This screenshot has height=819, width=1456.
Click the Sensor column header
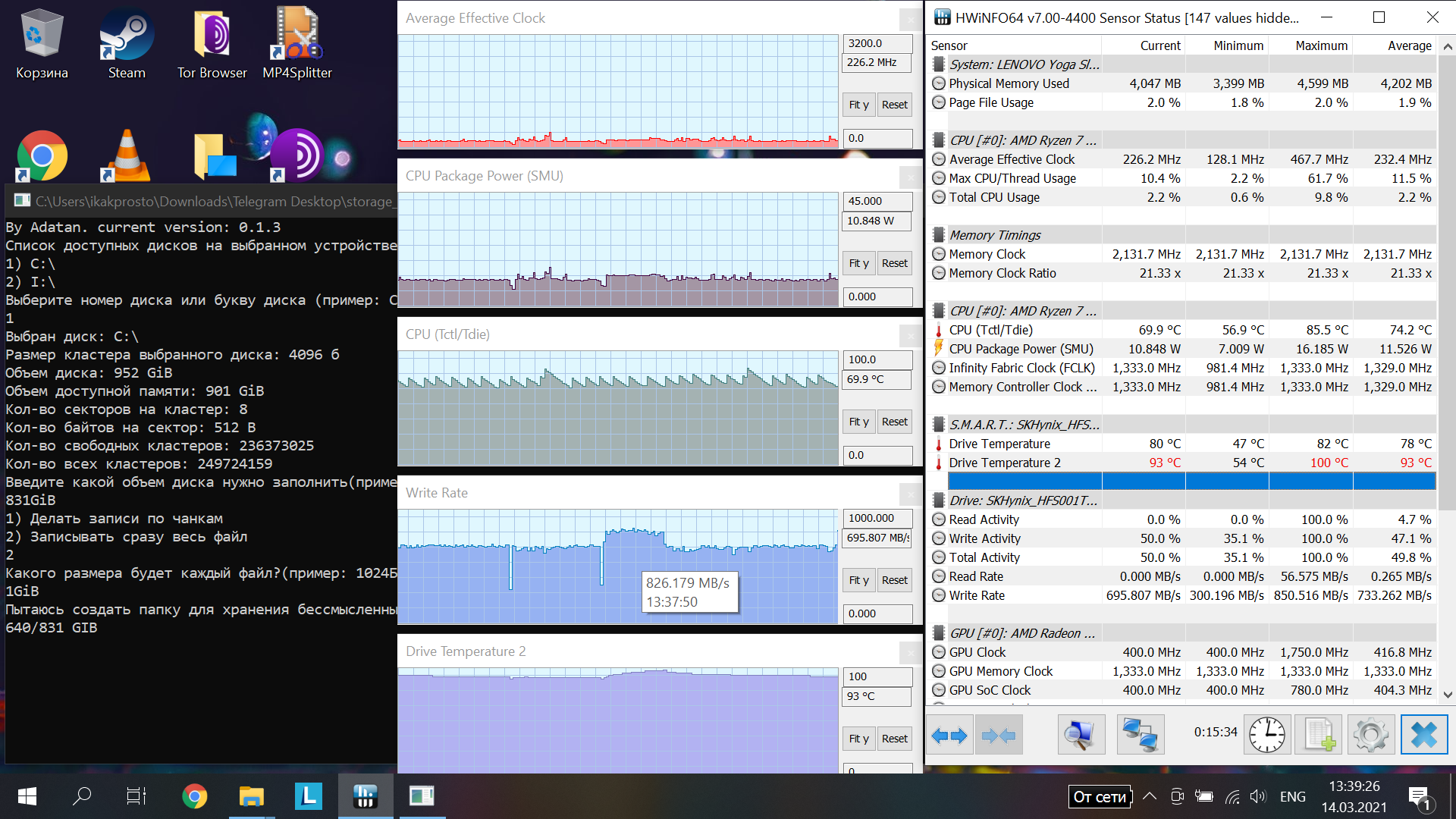pyautogui.click(x=1015, y=45)
